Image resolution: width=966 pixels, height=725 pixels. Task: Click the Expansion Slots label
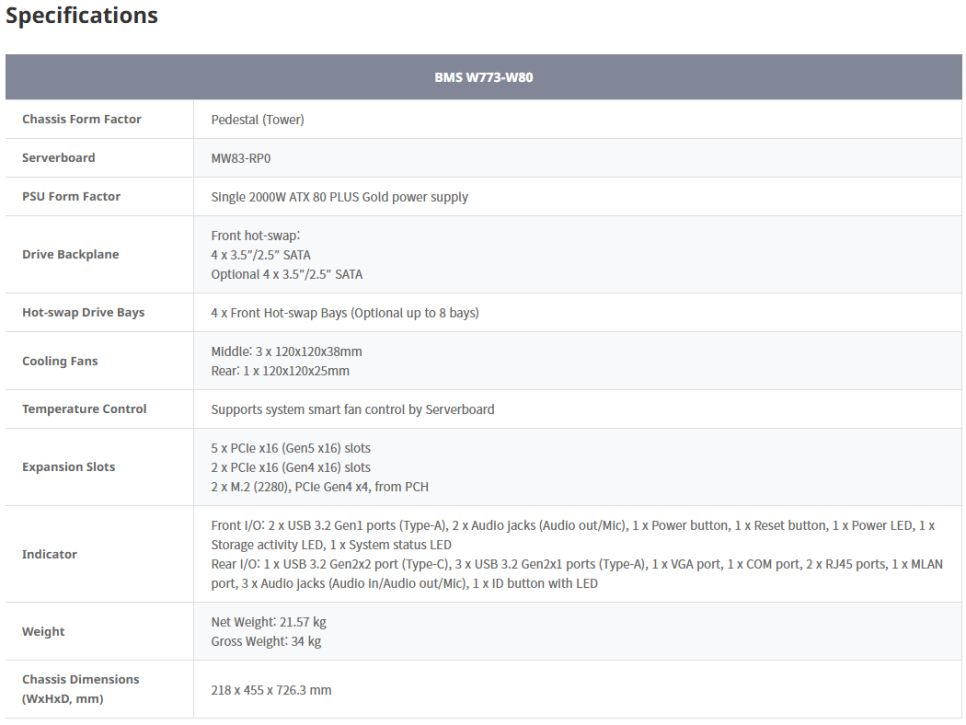68,467
